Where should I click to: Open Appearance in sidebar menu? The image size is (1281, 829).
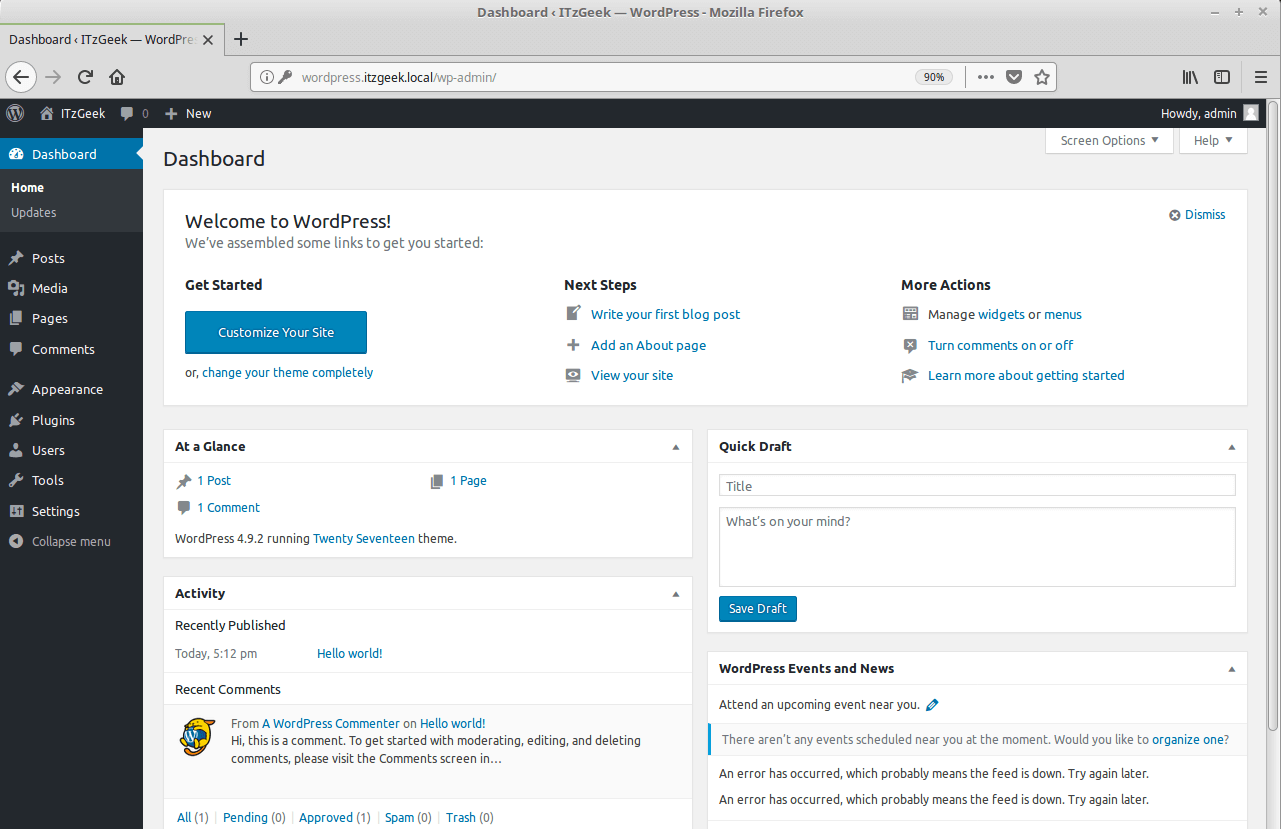[x=71, y=390]
